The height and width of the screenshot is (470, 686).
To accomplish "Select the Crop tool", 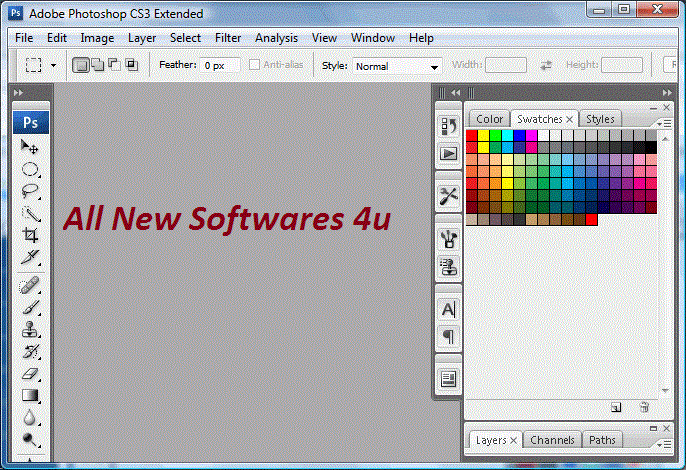I will (x=30, y=235).
